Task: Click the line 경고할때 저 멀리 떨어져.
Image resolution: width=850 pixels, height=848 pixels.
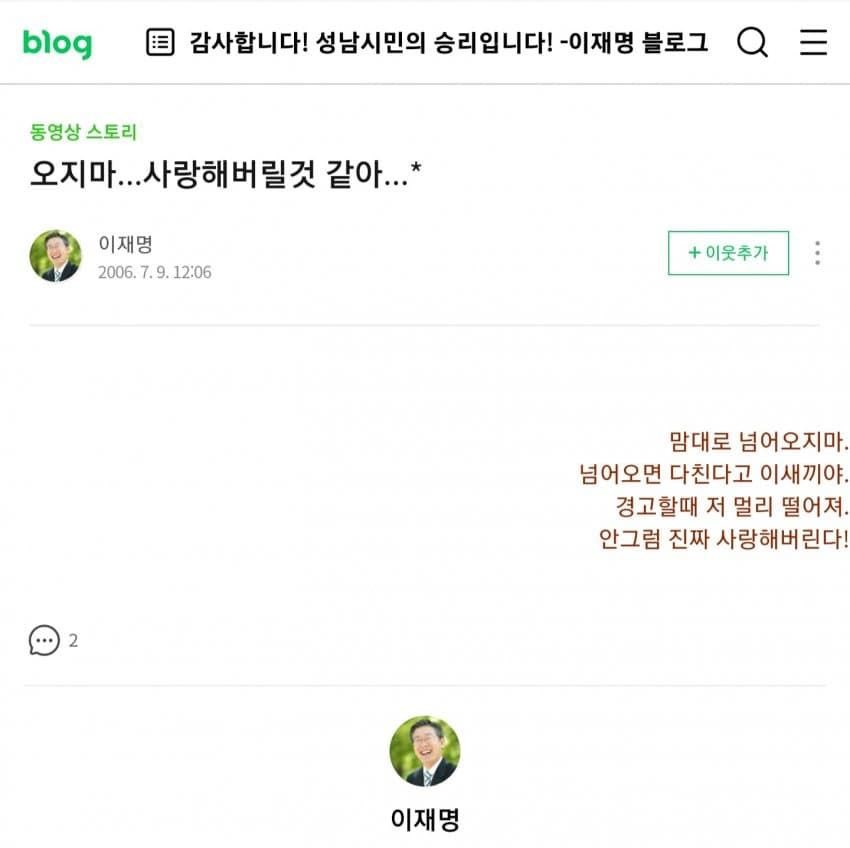Action: pos(732,506)
